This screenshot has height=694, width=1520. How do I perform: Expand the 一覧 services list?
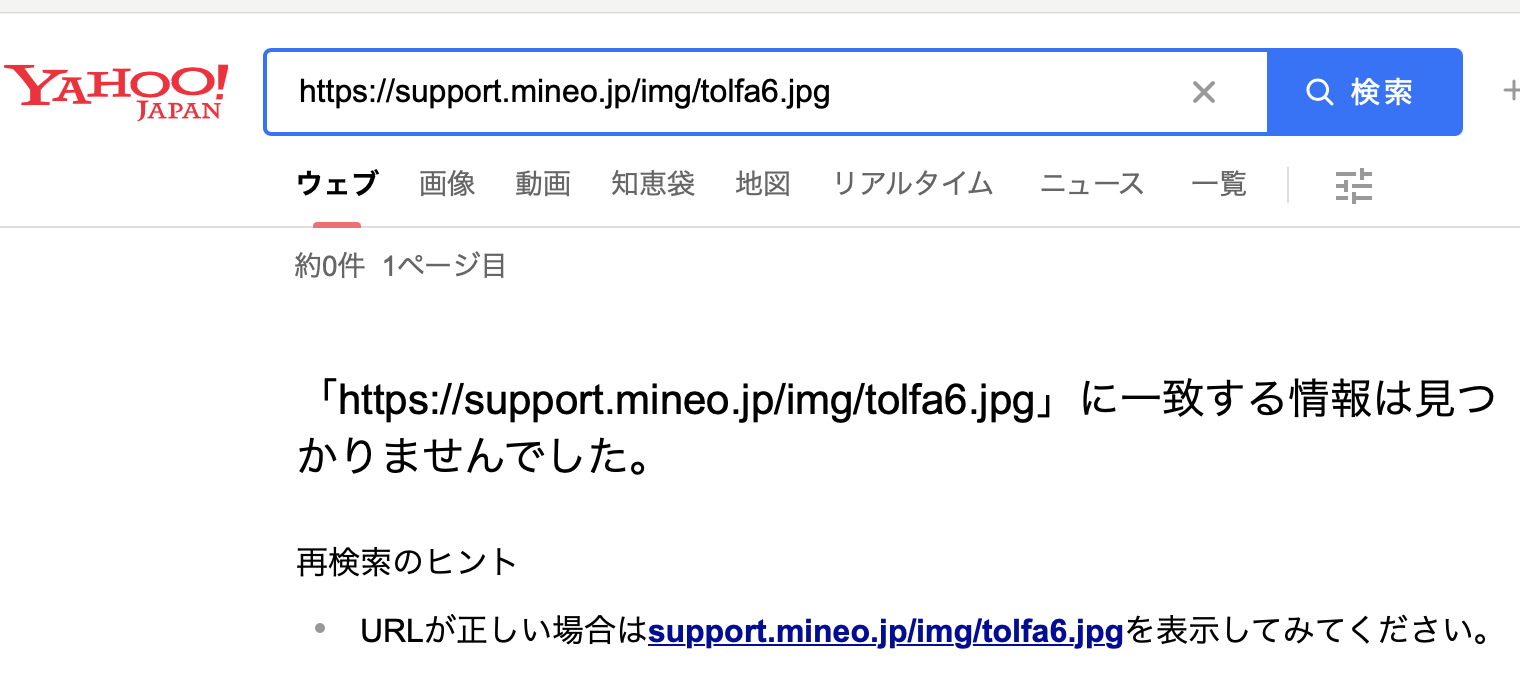pyautogui.click(x=1219, y=184)
